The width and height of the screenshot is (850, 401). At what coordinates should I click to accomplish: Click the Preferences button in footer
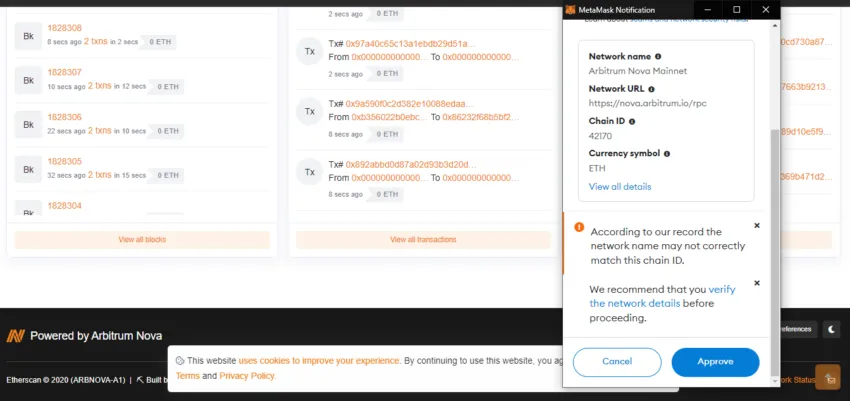click(x=799, y=329)
